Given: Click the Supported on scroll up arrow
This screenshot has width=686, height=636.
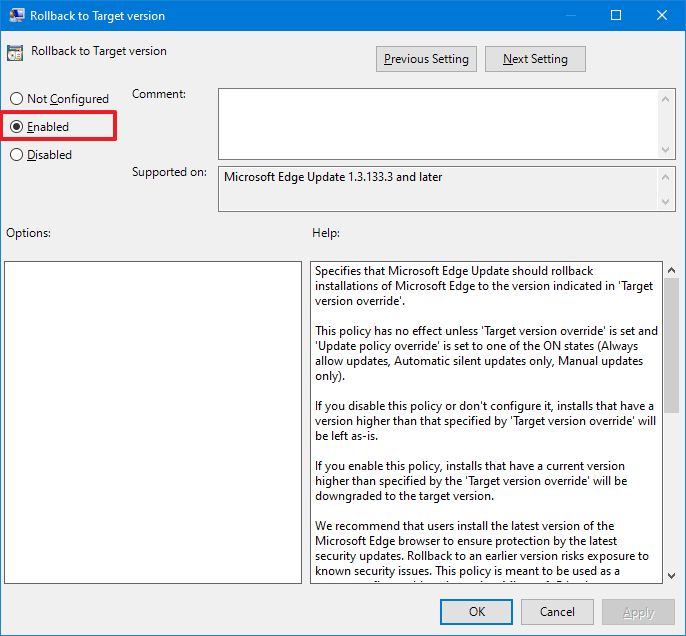Looking at the screenshot, I should [667, 177].
